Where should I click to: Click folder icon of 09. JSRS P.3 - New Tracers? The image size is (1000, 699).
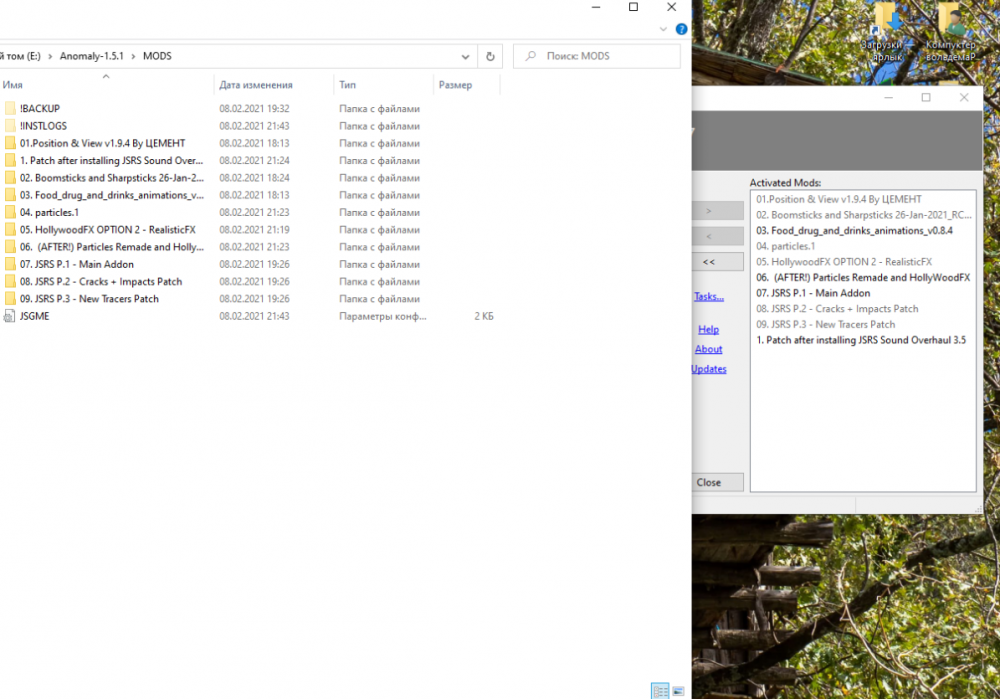(x=10, y=298)
